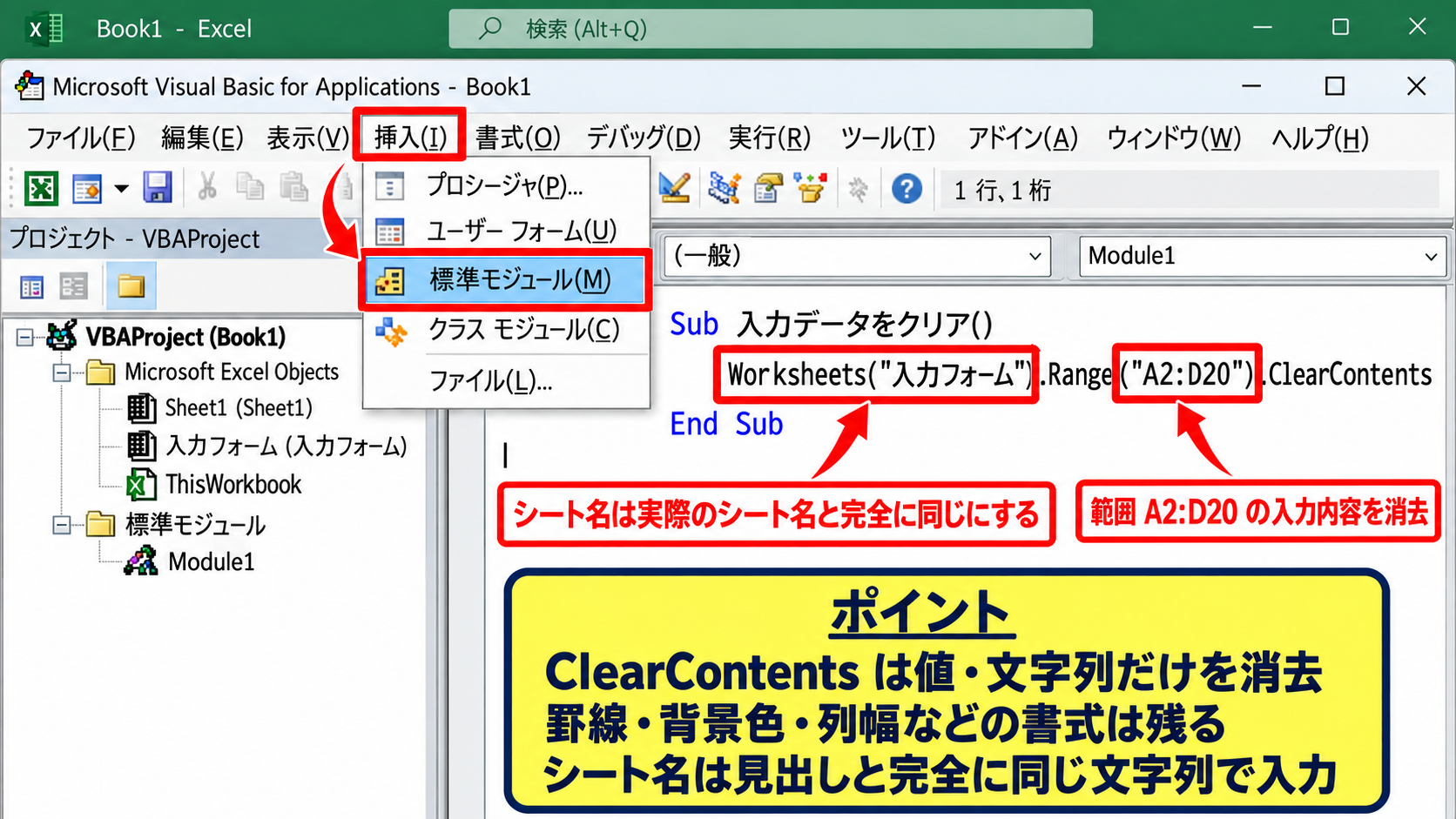The width and height of the screenshot is (1456, 819).
Task: Open the insert object dropdown arrow
Action: point(121,188)
